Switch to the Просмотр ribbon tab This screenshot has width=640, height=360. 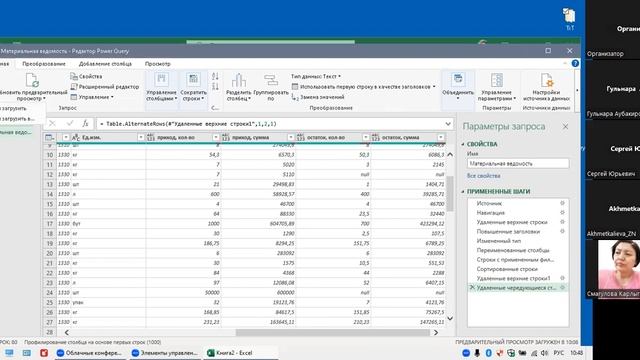158,64
